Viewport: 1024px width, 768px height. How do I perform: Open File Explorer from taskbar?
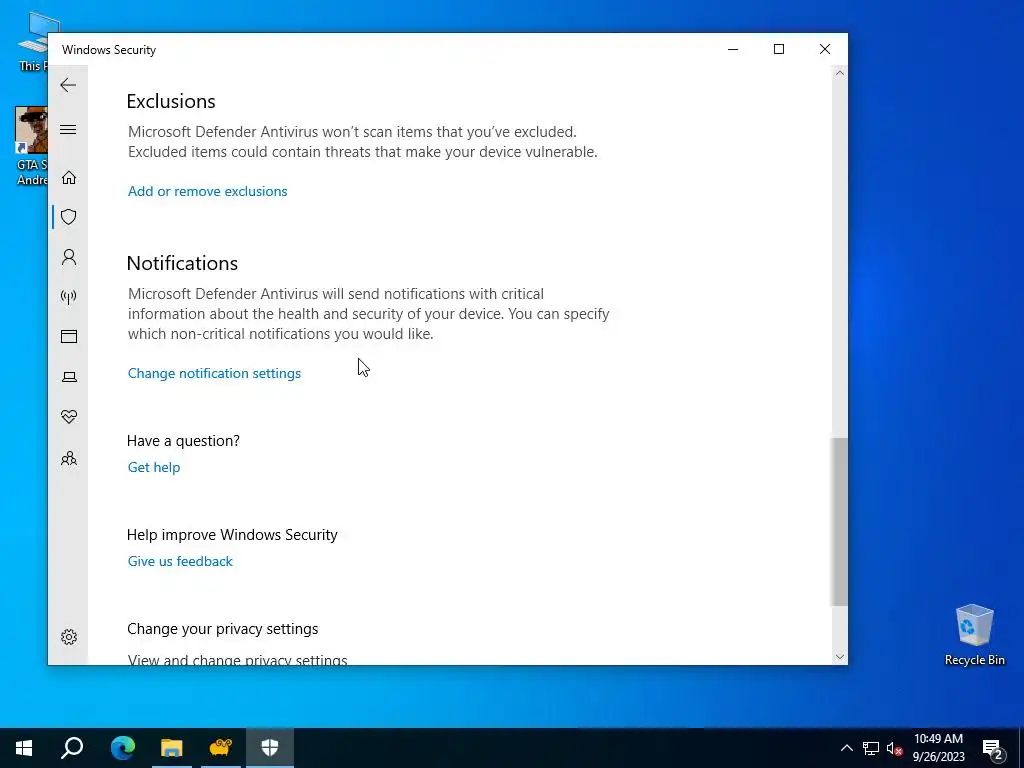(x=172, y=748)
